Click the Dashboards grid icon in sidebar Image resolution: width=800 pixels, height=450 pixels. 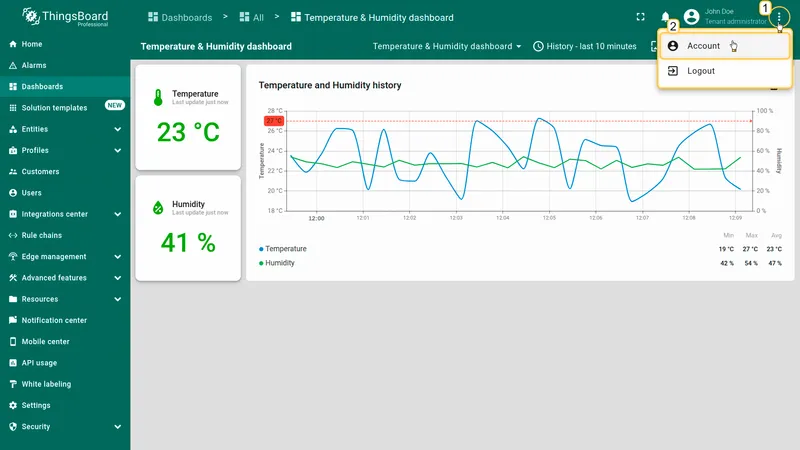(x=13, y=87)
